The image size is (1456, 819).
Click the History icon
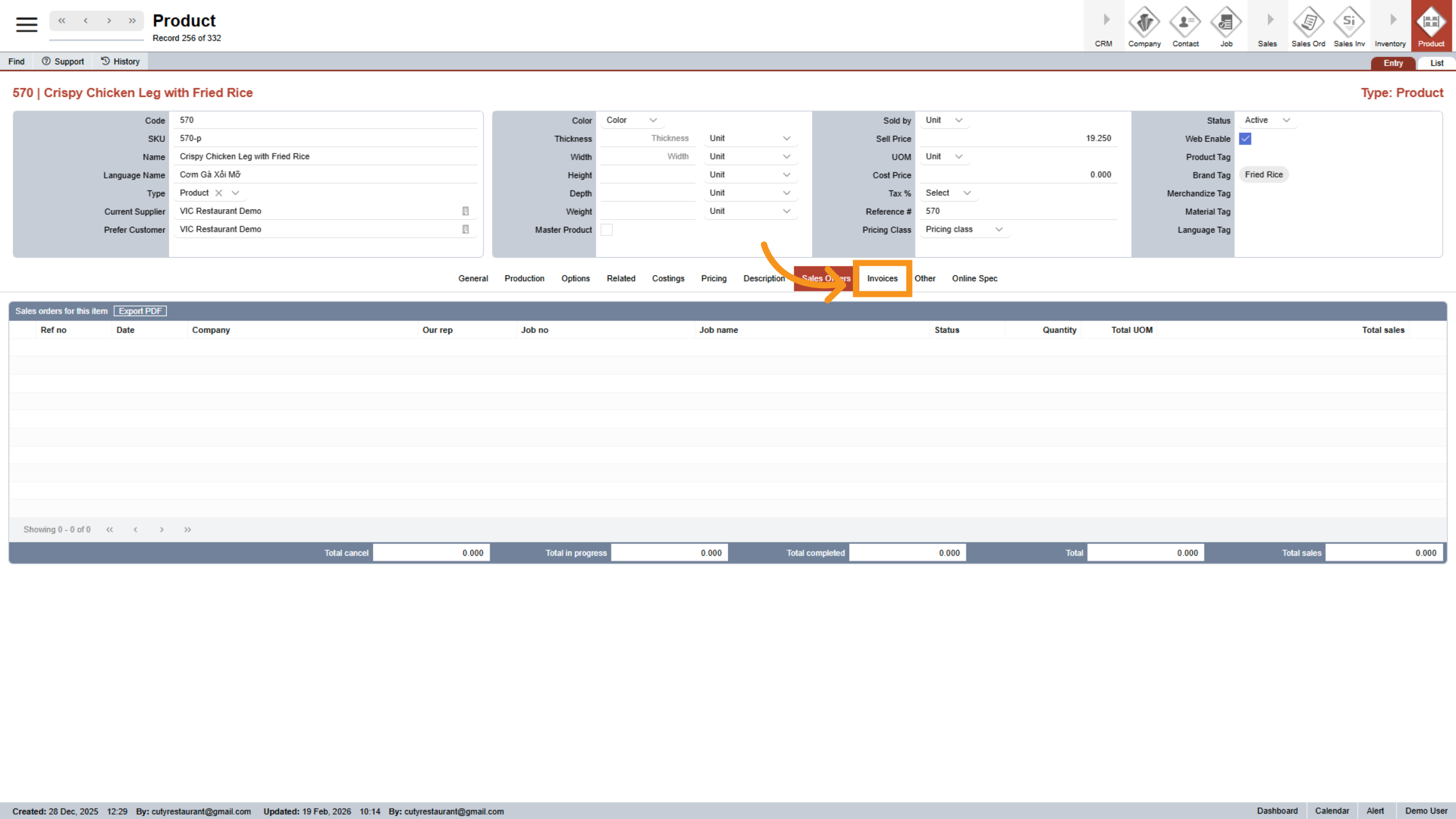click(x=120, y=61)
